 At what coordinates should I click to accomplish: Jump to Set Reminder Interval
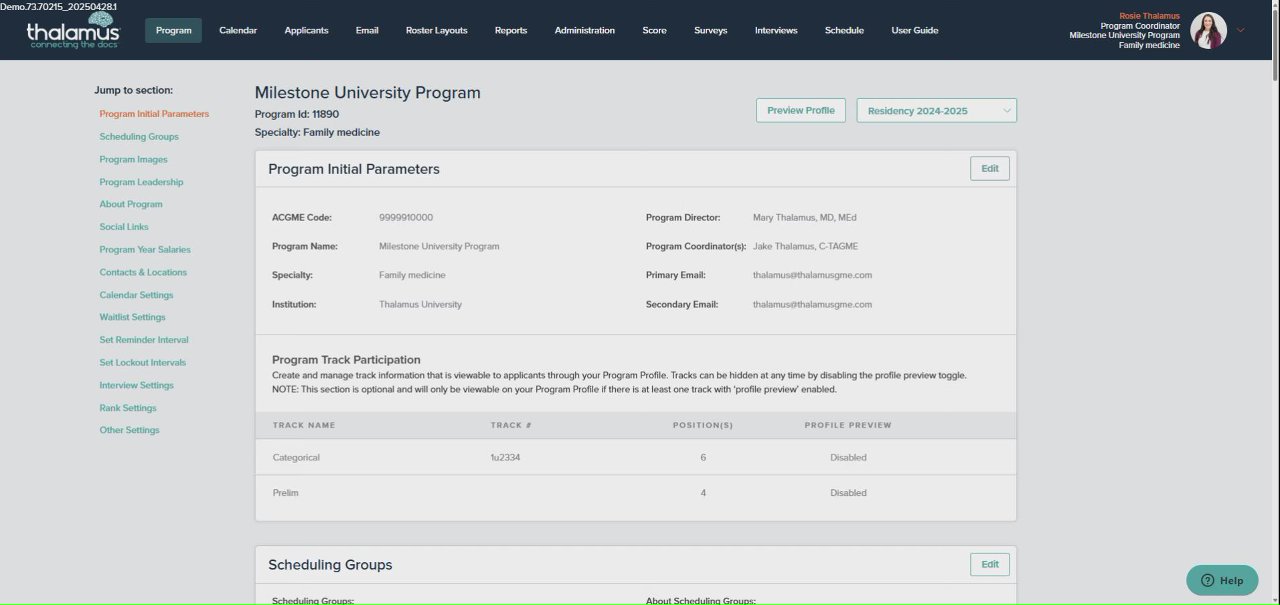pos(144,340)
